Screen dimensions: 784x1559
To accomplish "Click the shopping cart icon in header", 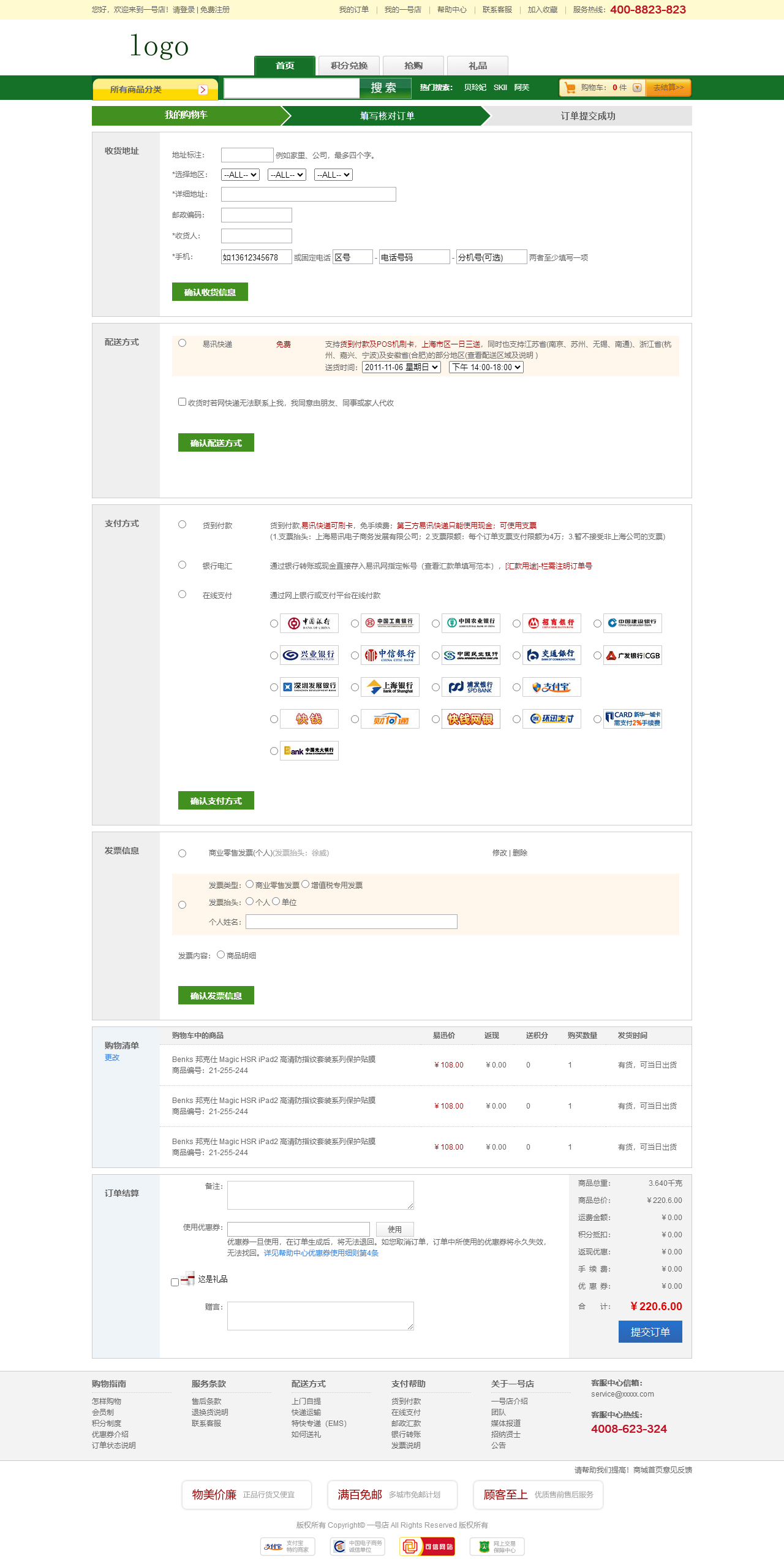I will [570, 88].
